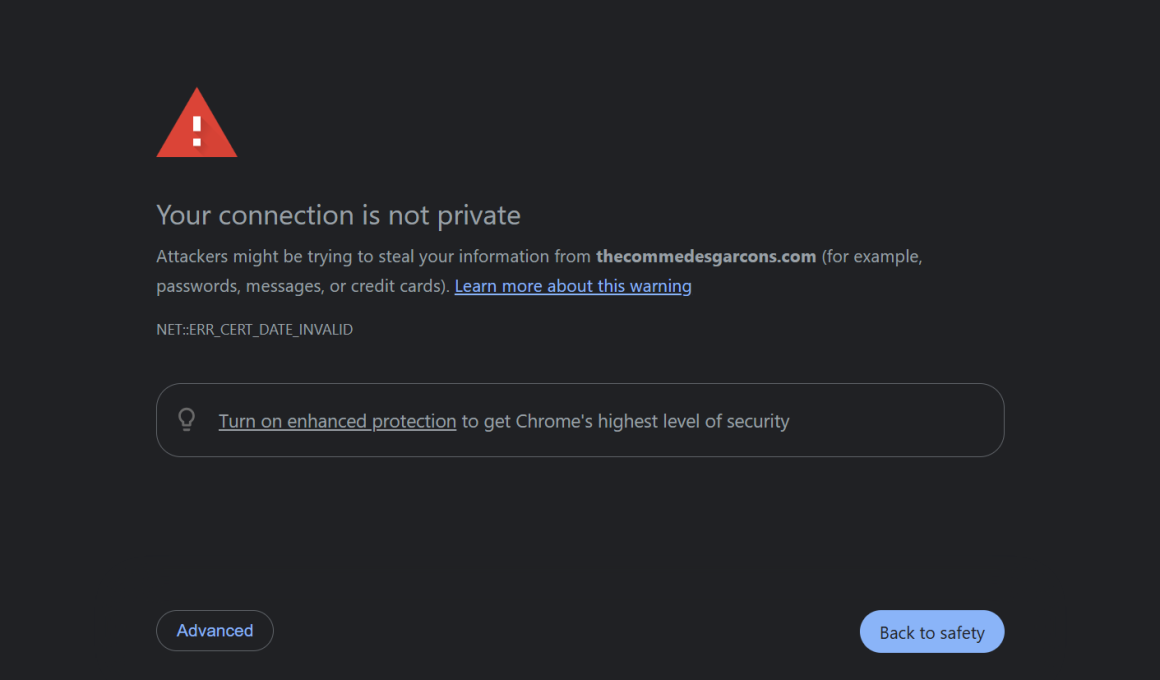Open Learn more about this warning
This screenshot has width=1160, height=680.
pyautogui.click(x=573, y=286)
